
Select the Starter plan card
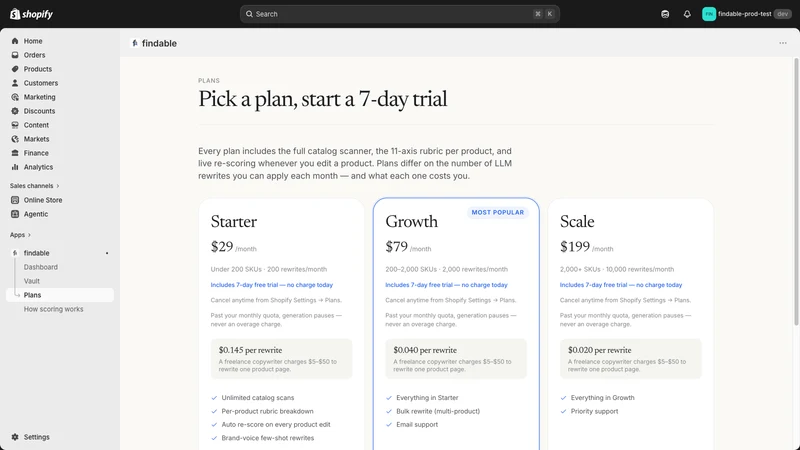282,324
